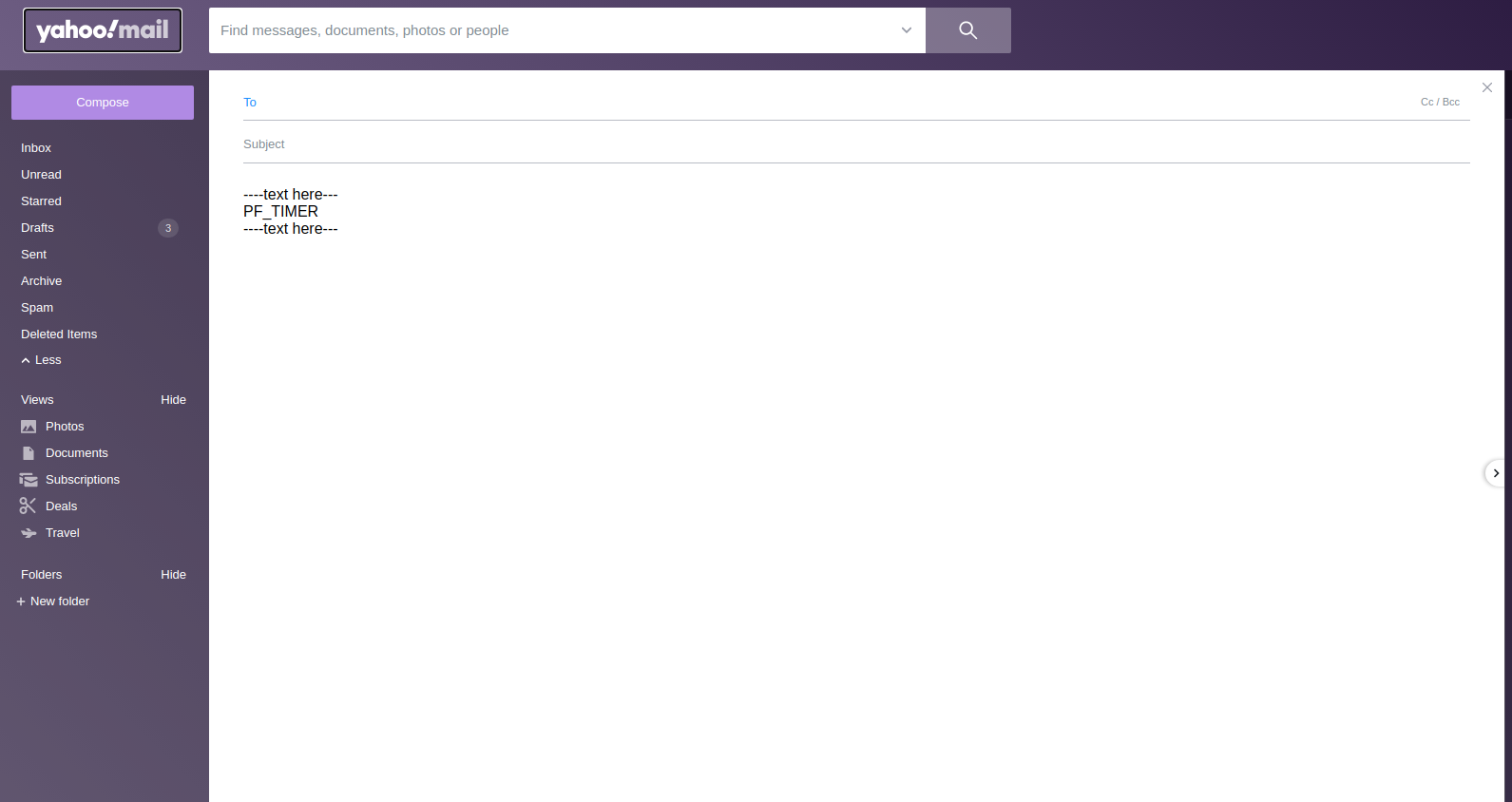Image resolution: width=1512 pixels, height=802 pixels.
Task: Open the Photos view icon
Action: (29, 427)
